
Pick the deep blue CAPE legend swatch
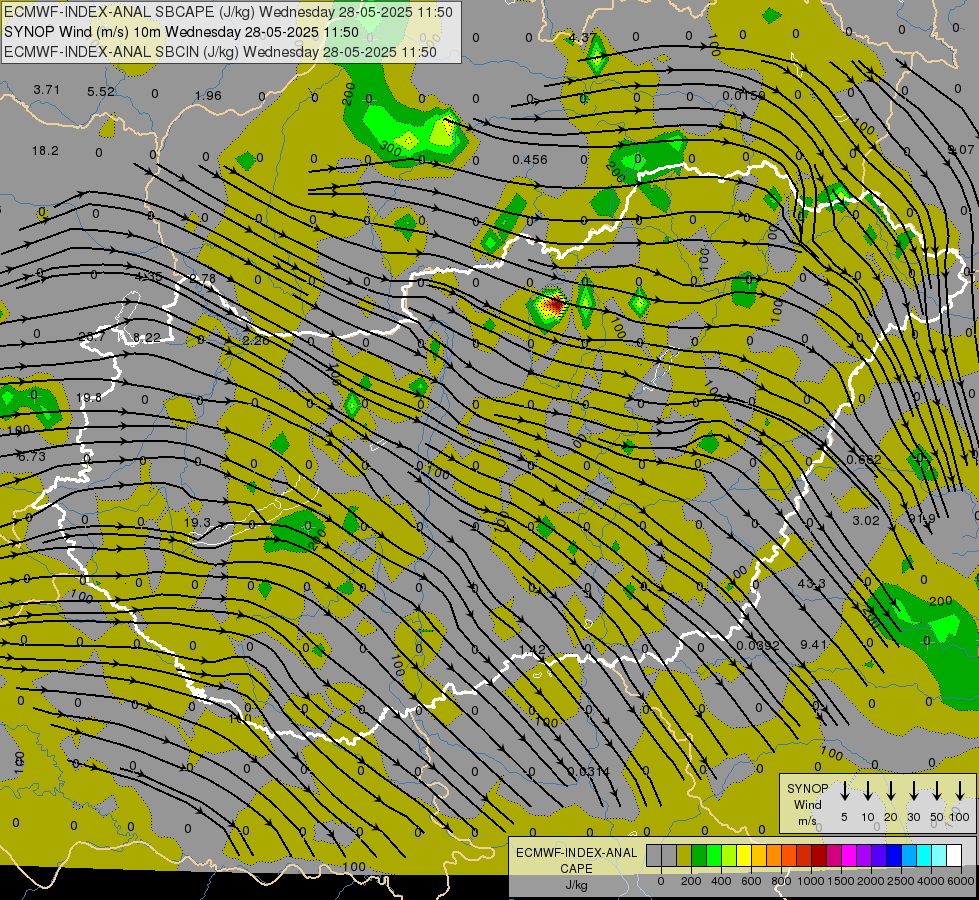(895, 855)
